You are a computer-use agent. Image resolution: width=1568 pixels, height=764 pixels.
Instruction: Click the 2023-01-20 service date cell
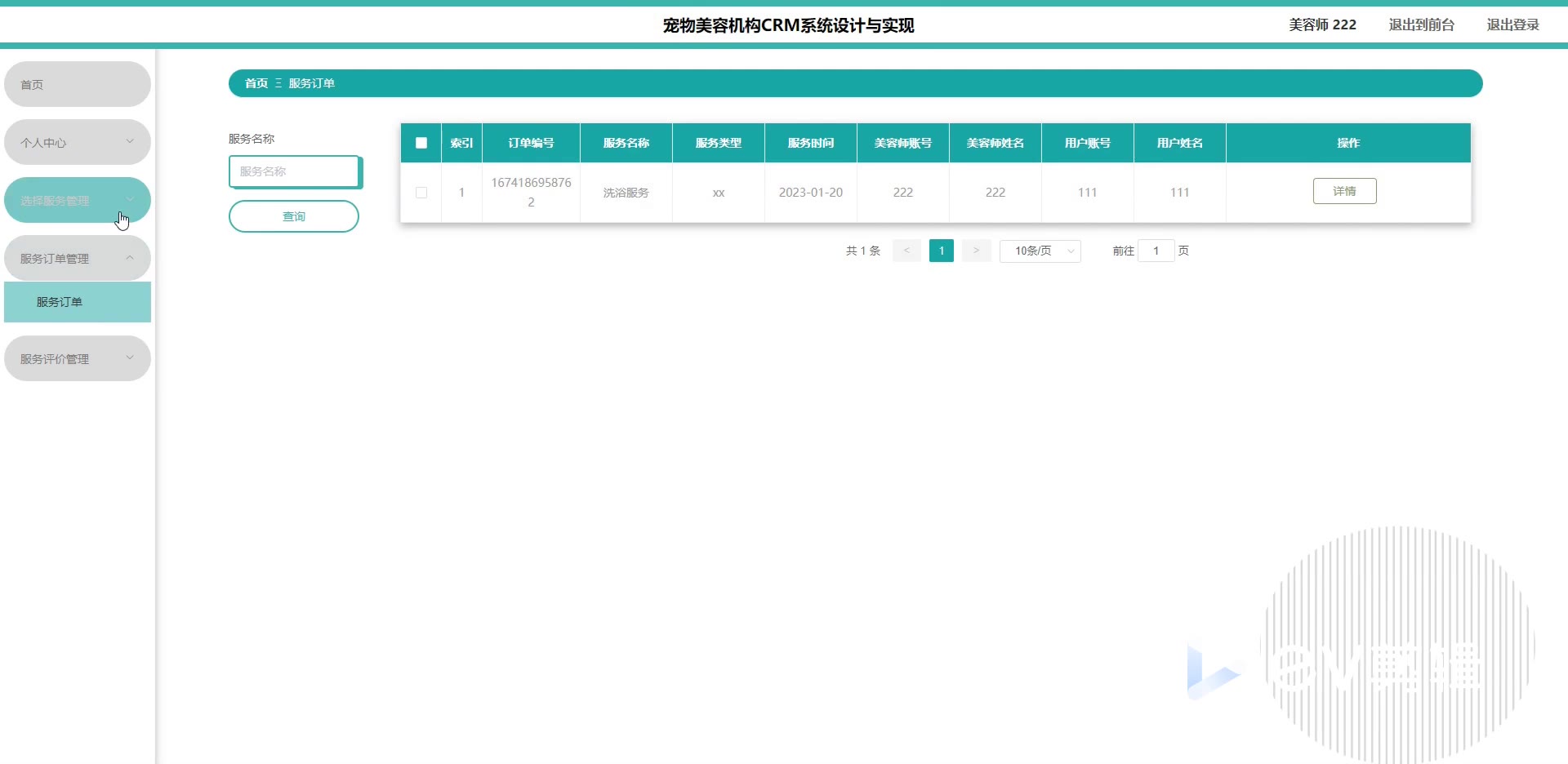coord(811,193)
